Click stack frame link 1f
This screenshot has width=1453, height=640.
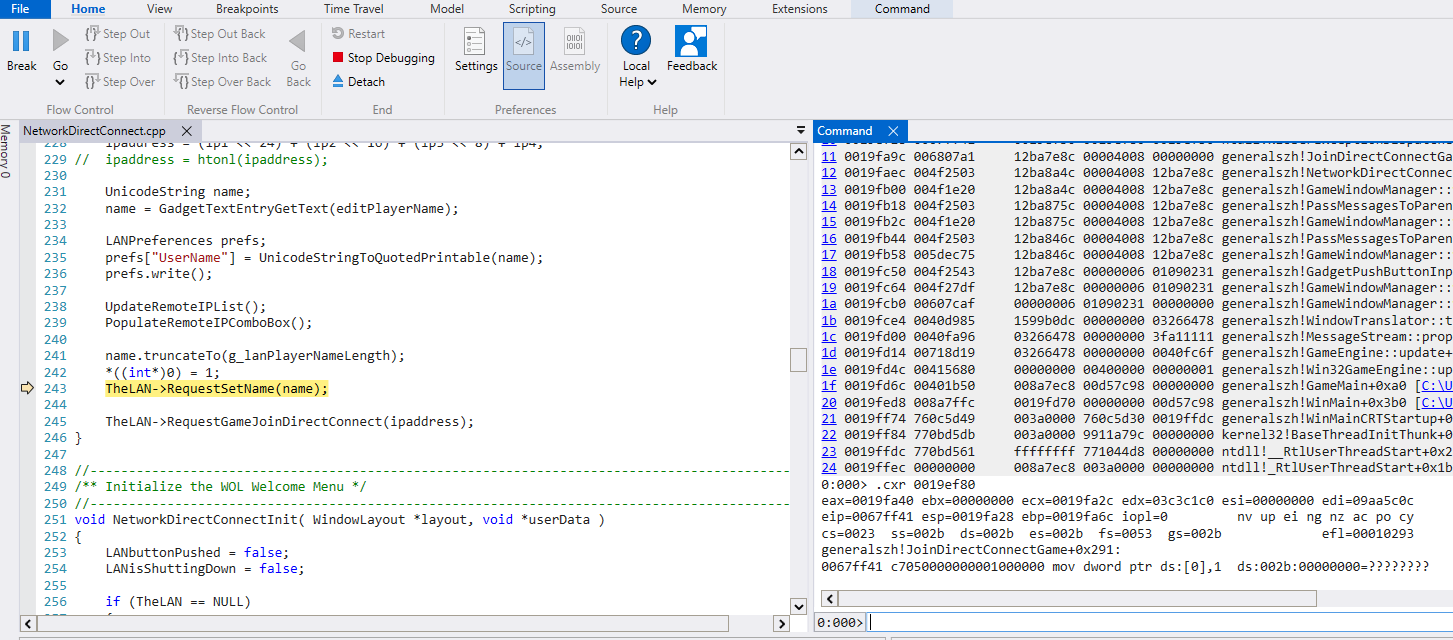click(x=829, y=386)
